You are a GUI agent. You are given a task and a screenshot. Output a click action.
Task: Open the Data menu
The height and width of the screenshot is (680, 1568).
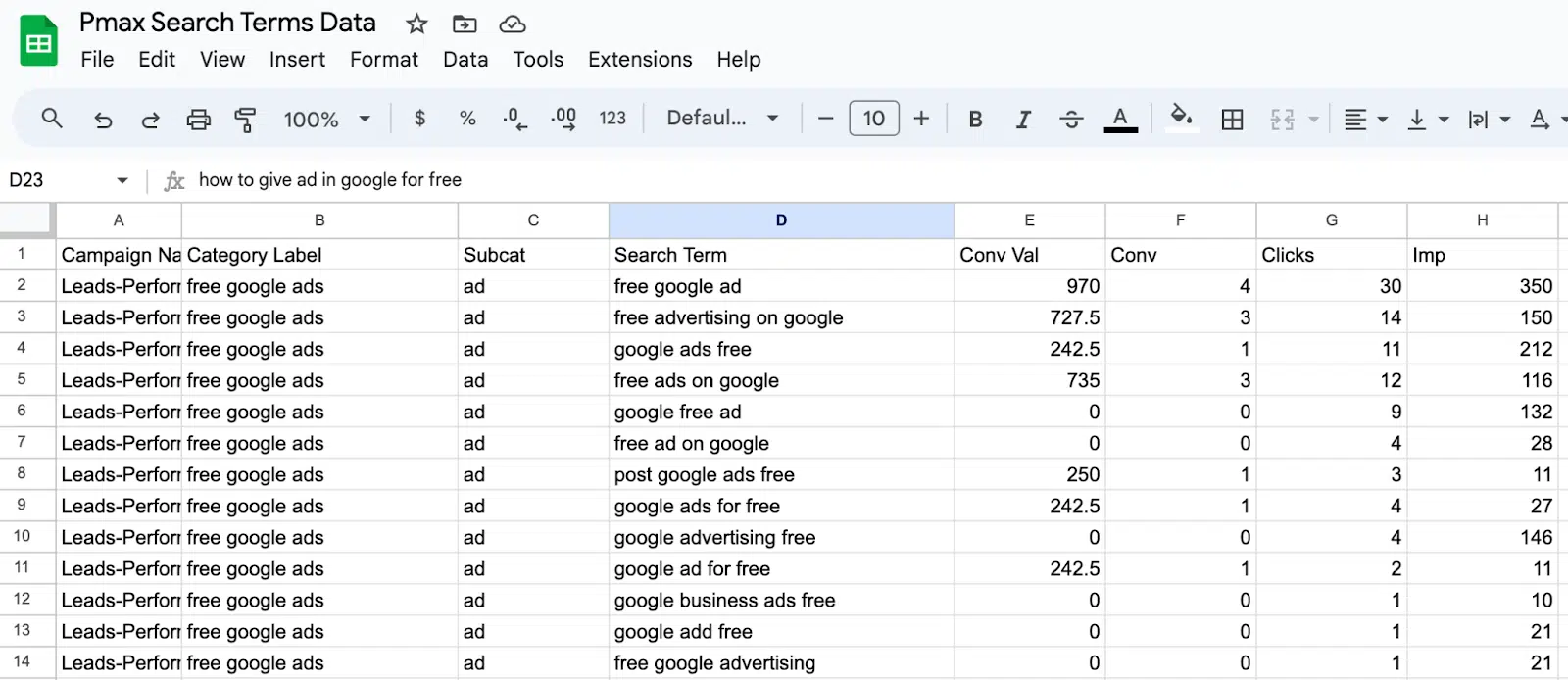[x=465, y=60]
